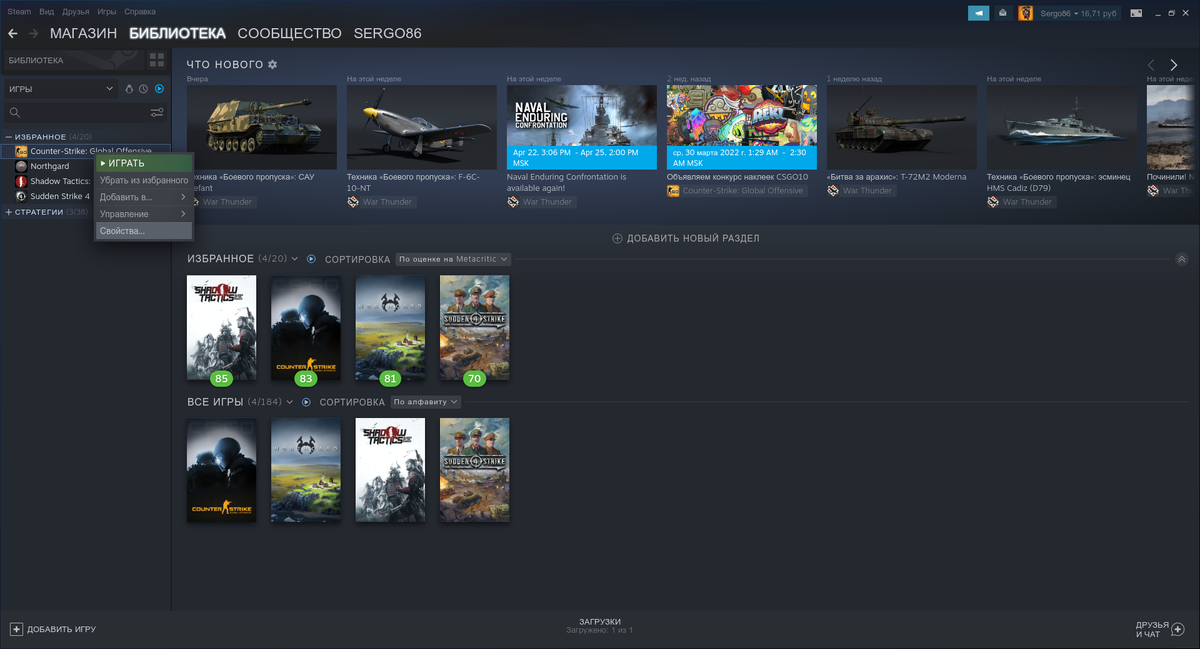Click Counter-Strike icon in sidebar list
1200x649 pixels.
point(21,151)
